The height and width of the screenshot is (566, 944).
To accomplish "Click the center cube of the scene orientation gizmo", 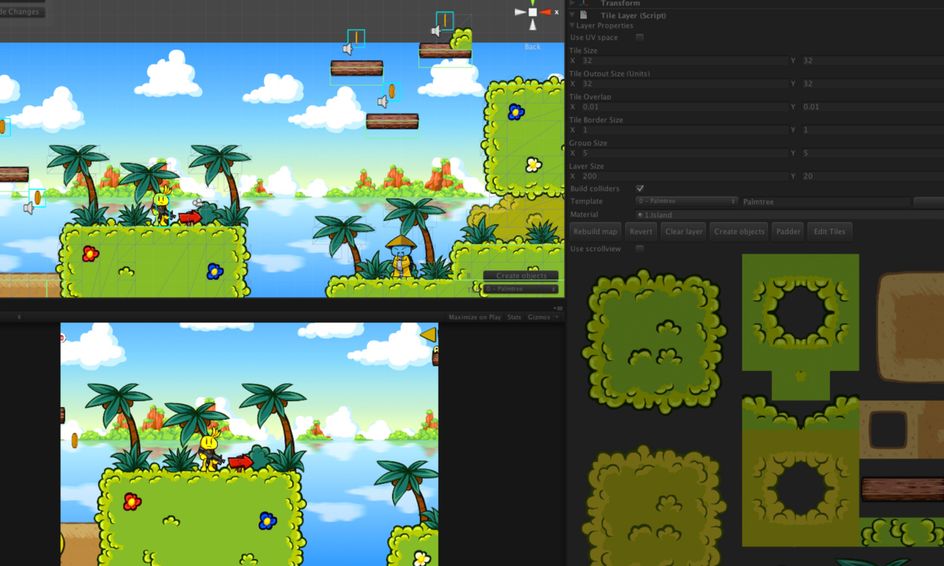I will point(533,12).
